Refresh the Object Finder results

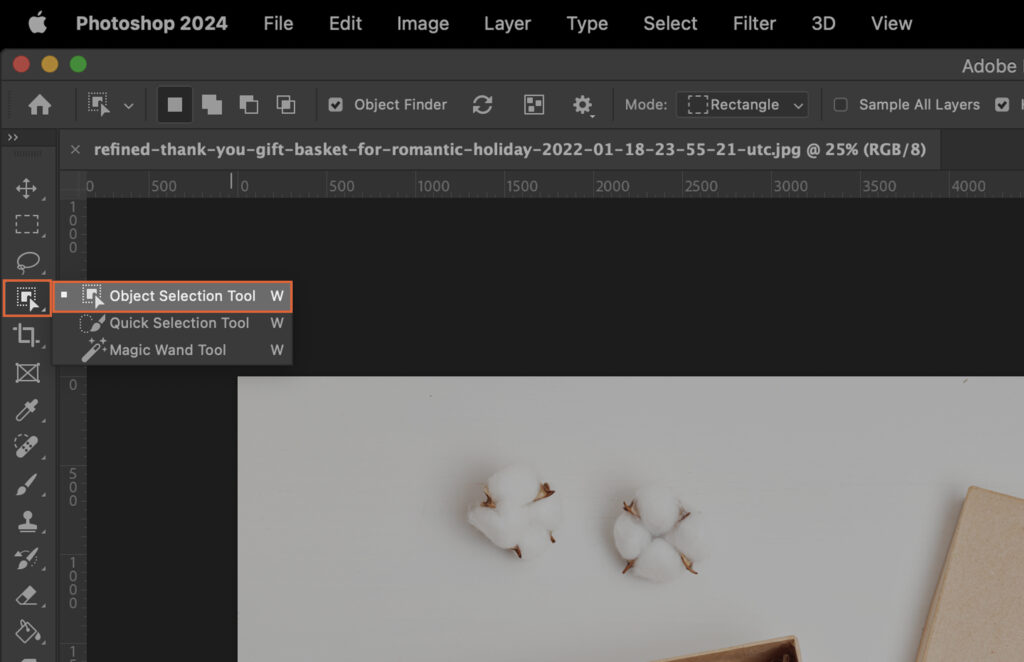click(482, 104)
